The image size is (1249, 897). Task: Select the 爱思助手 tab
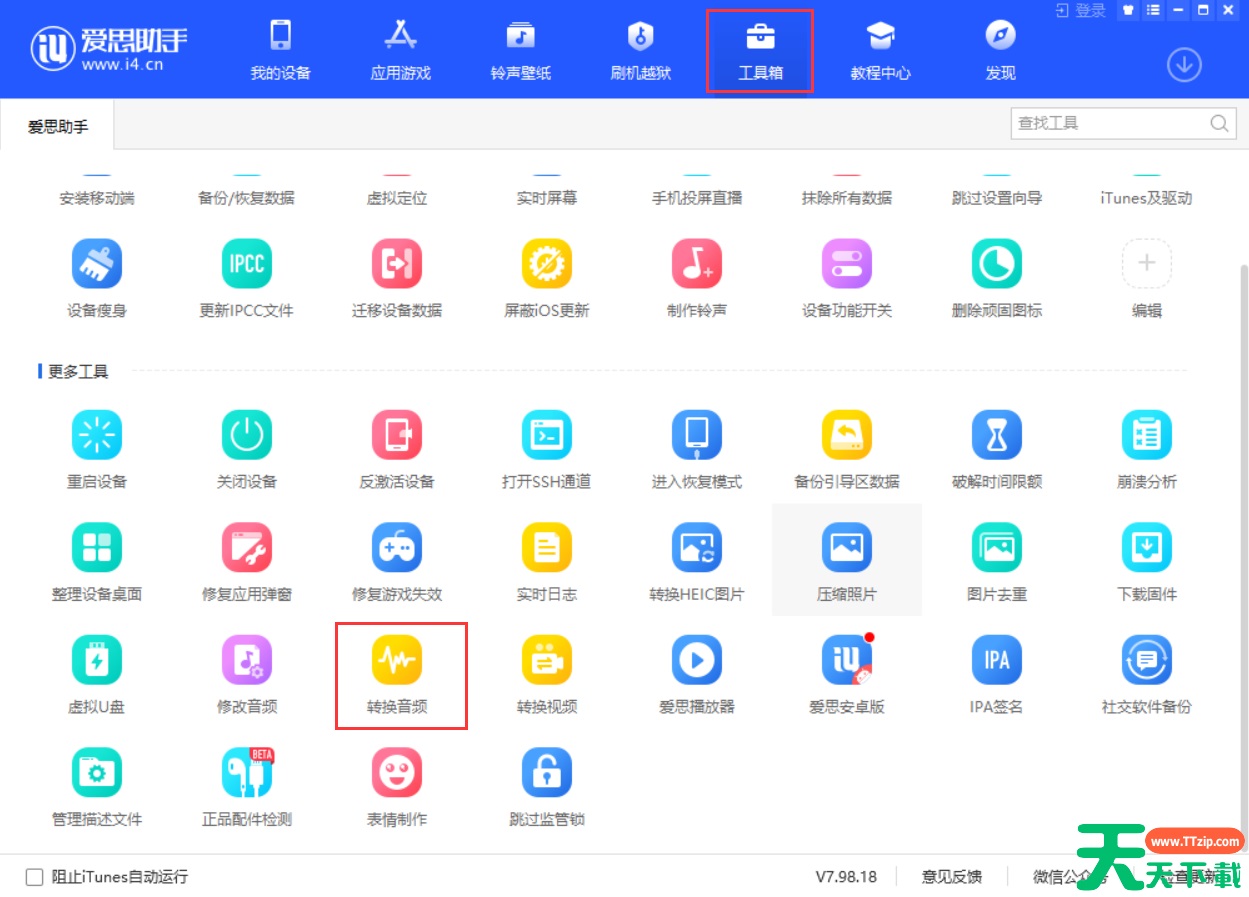coord(55,123)
